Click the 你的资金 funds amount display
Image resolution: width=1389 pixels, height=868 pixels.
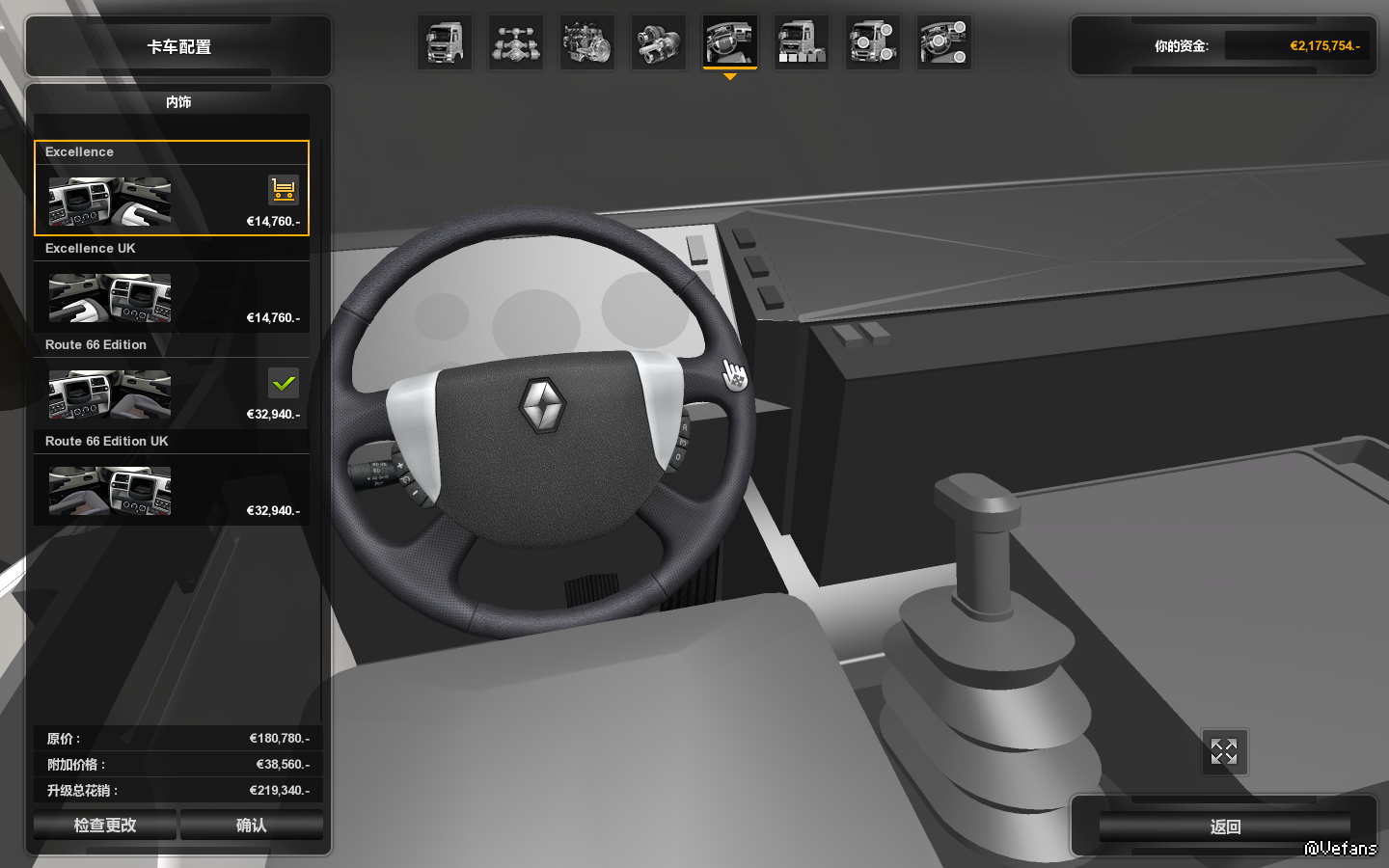[1297, 45]
